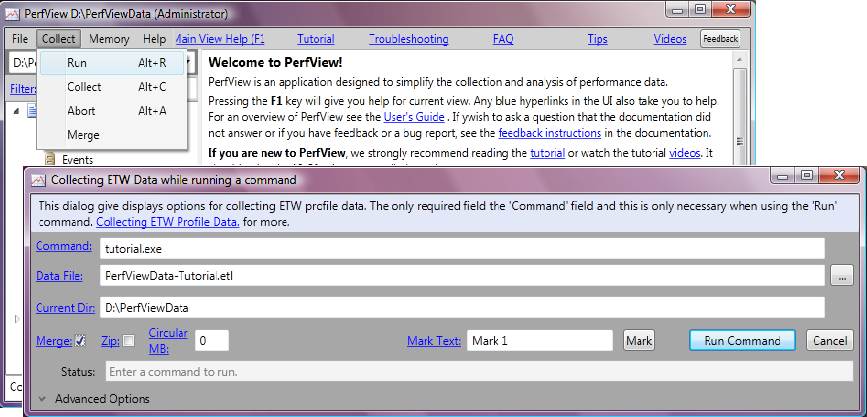
Task: Click the Data File input field
Action: [x=462, y=275]
